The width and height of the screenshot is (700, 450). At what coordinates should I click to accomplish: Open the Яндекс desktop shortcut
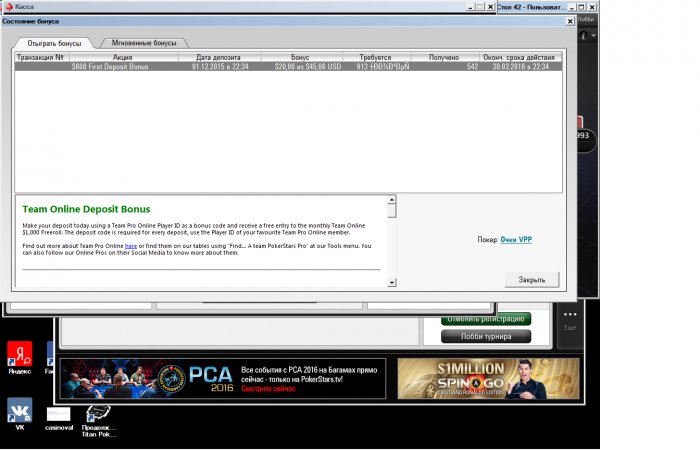tap(19, 357)
